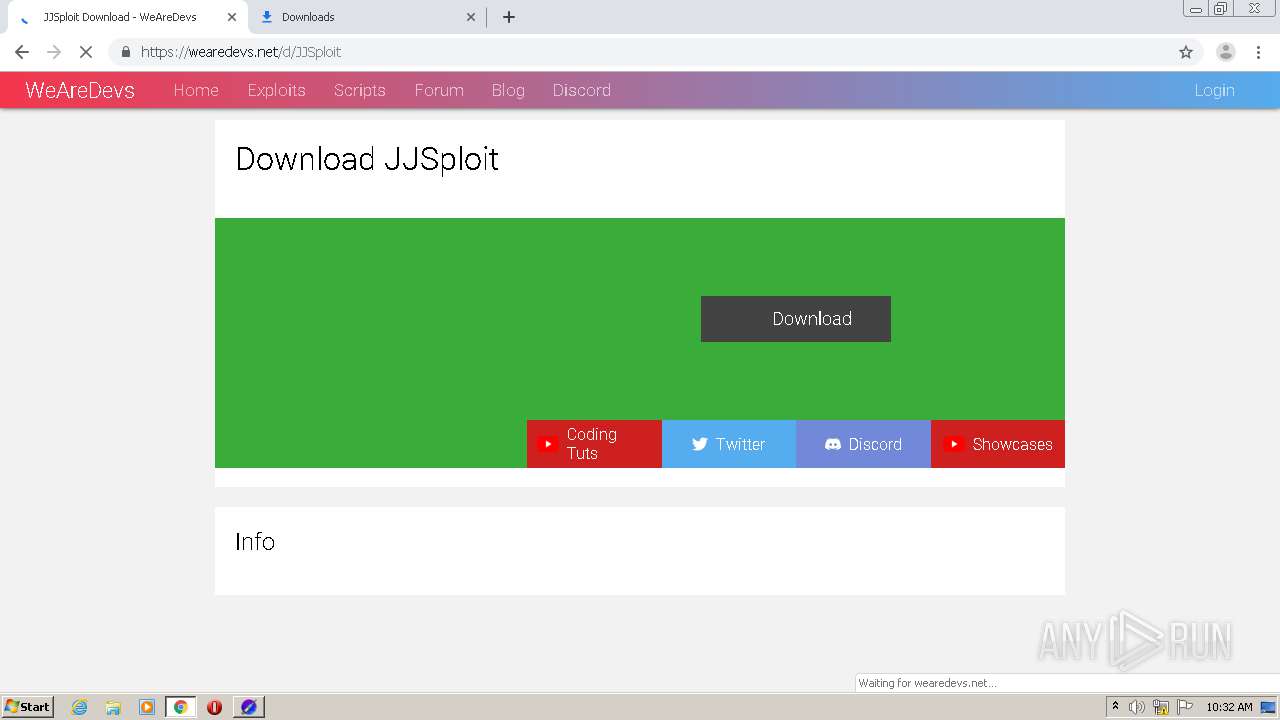Open the Twitter button
The width and height of the screenshot is (1280, 720).
coord(729,444)
